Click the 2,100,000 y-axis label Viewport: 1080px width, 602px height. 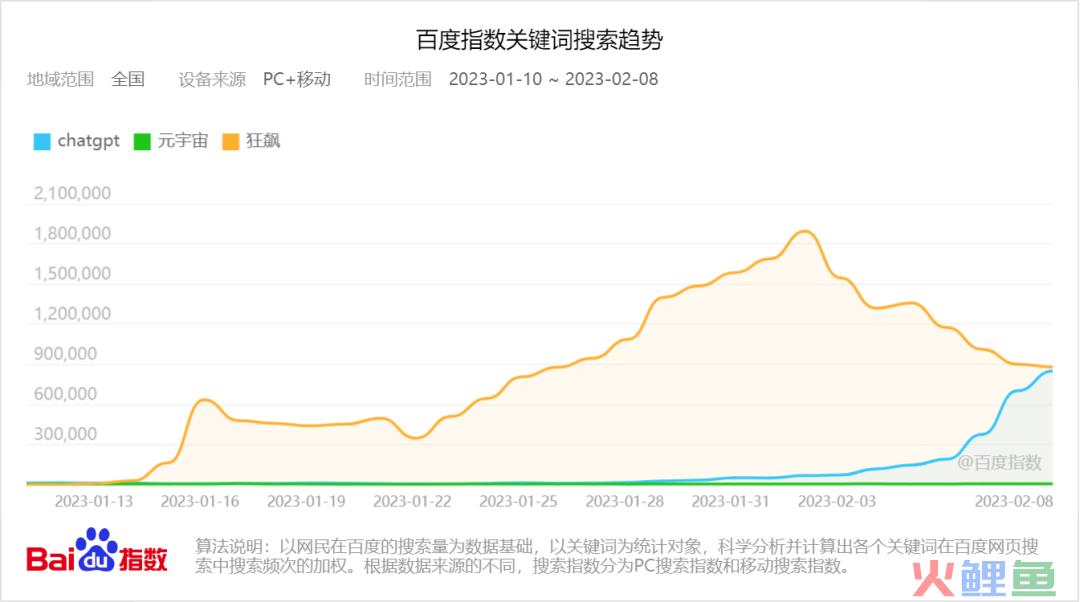[x=72, y=193]
